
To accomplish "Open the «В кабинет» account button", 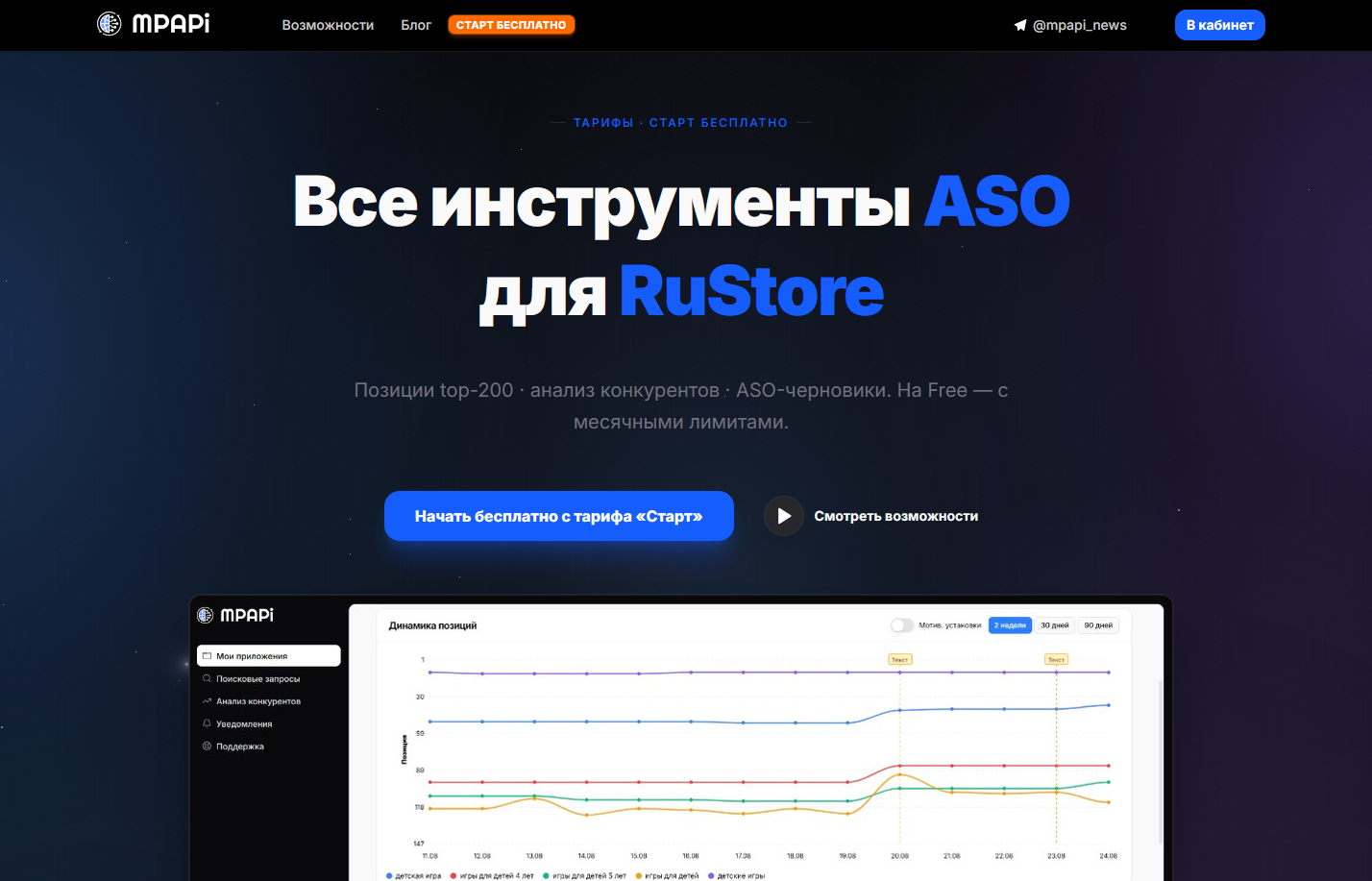I will pyautogui.click(x=1220, y=25).
